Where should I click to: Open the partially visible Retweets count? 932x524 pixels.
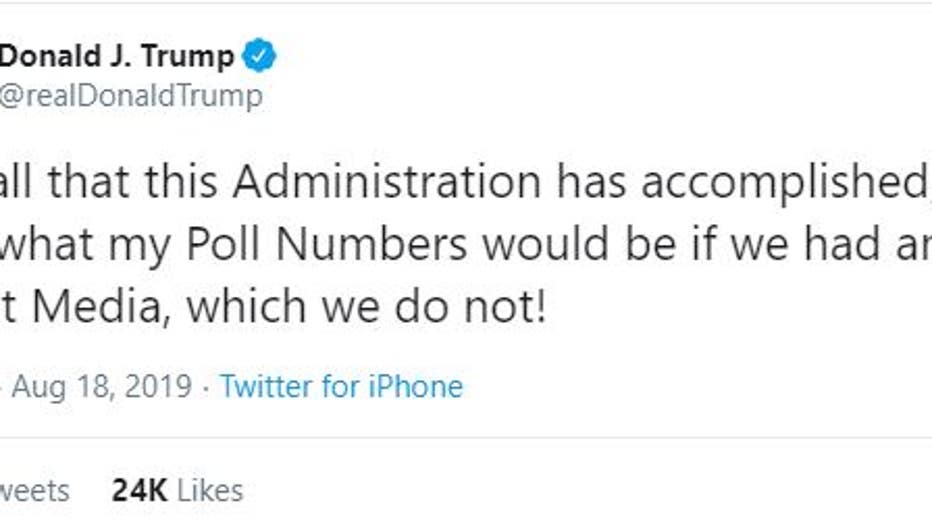coord(35,491)
